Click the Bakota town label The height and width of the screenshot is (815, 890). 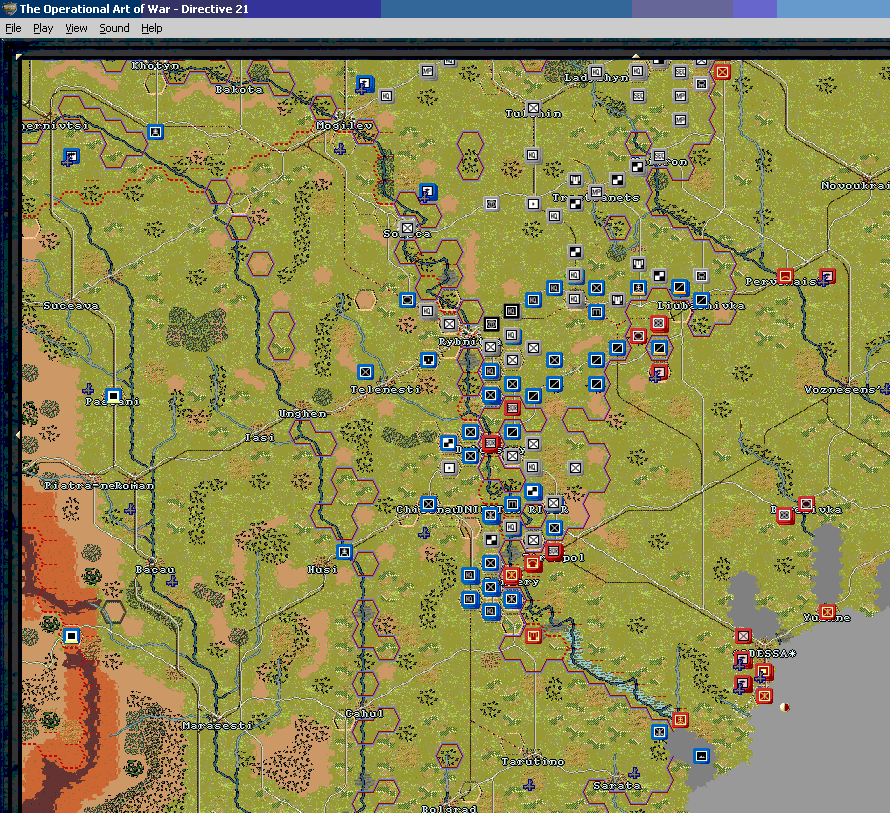coord(239,90)
